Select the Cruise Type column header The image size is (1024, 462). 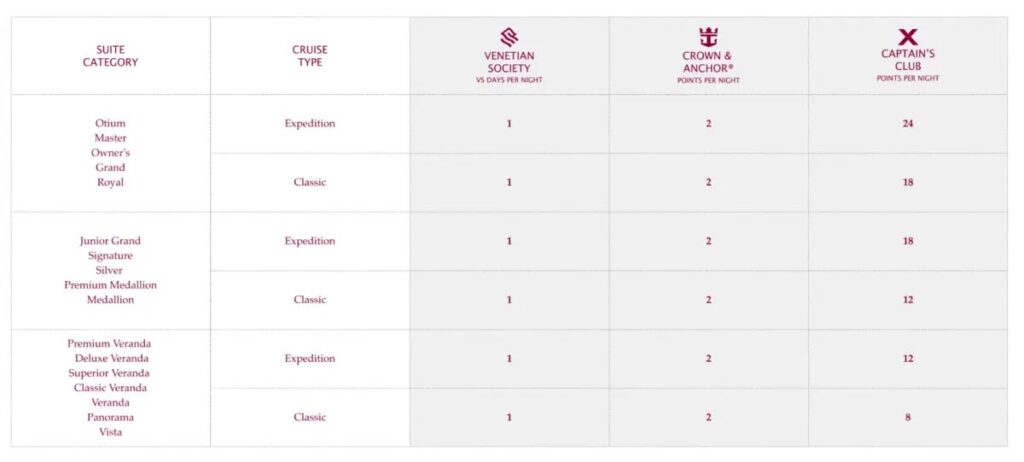tap(310, 56)
